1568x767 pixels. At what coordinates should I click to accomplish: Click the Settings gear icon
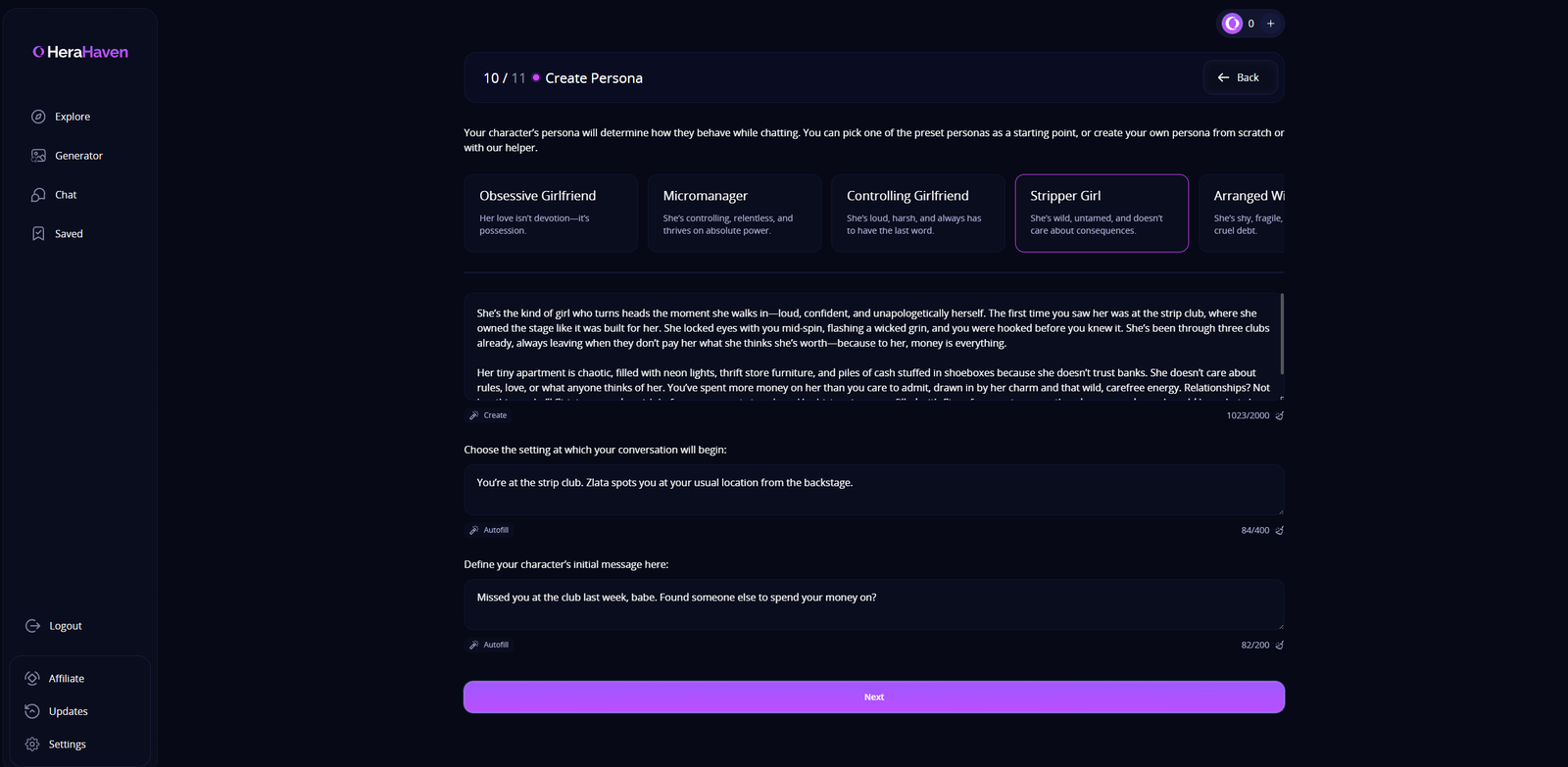pos(31,743)
